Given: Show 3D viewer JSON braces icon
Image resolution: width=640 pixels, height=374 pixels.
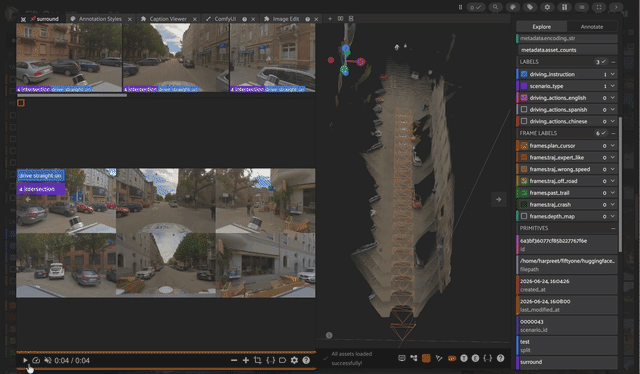Looking at the screenshot, I should point(488,358).
